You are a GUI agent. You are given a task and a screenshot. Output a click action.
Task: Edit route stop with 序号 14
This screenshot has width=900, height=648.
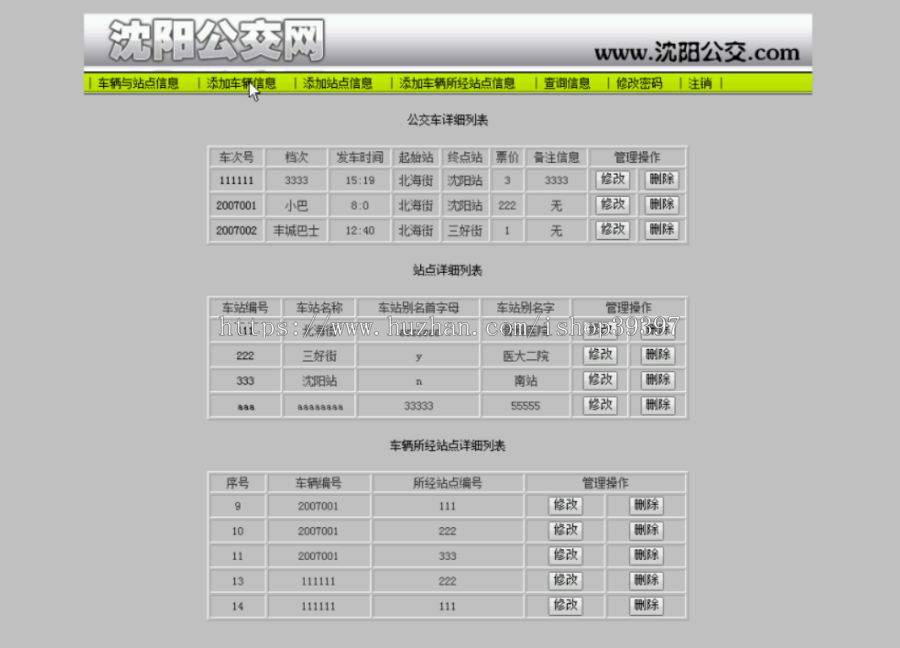click(565, 606)
